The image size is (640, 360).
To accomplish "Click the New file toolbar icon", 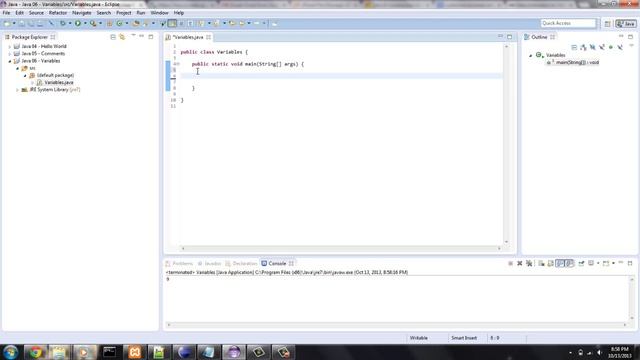I will [7, 24].
